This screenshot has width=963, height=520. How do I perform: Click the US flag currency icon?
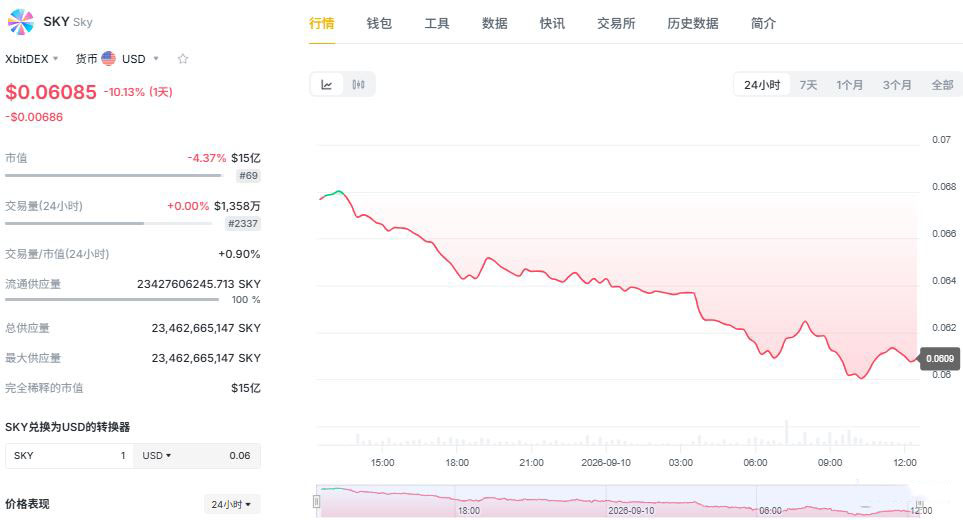tap(109, 58)
